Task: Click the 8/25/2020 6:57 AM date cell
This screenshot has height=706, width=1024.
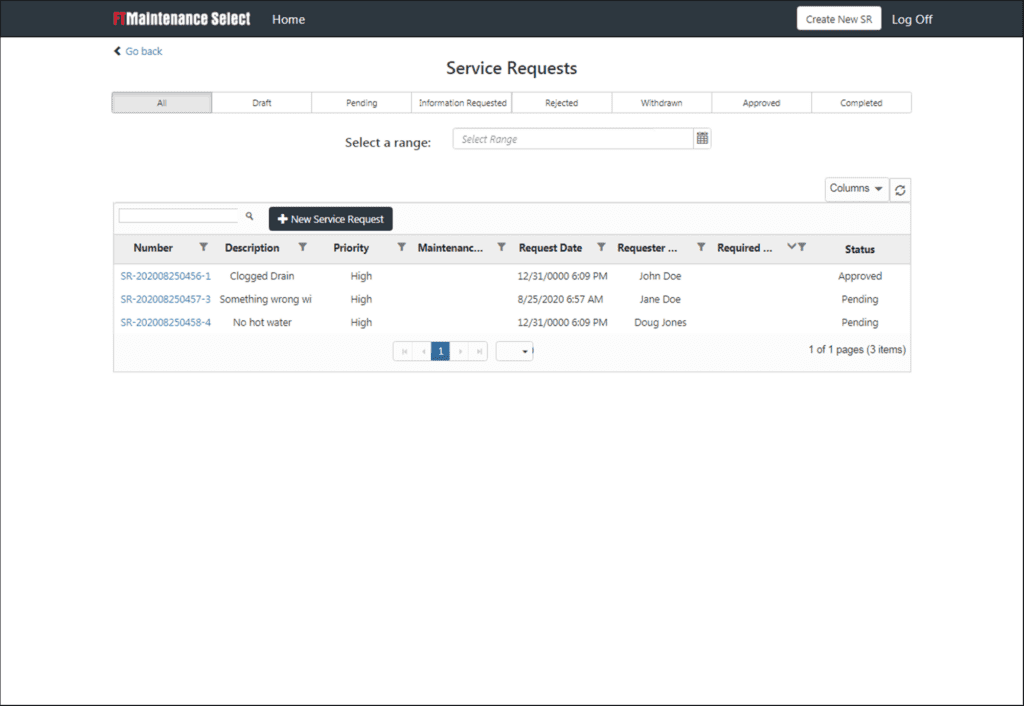Action: point(560,299)
